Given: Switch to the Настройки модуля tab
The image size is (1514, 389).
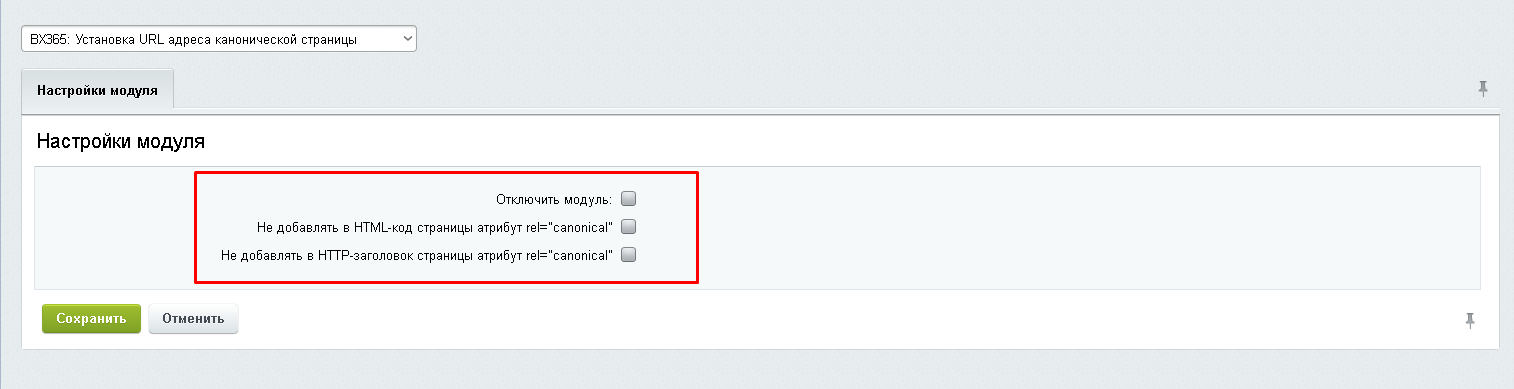Looking at the screenshot, I should pyautogui.click(x=97, y=89).
